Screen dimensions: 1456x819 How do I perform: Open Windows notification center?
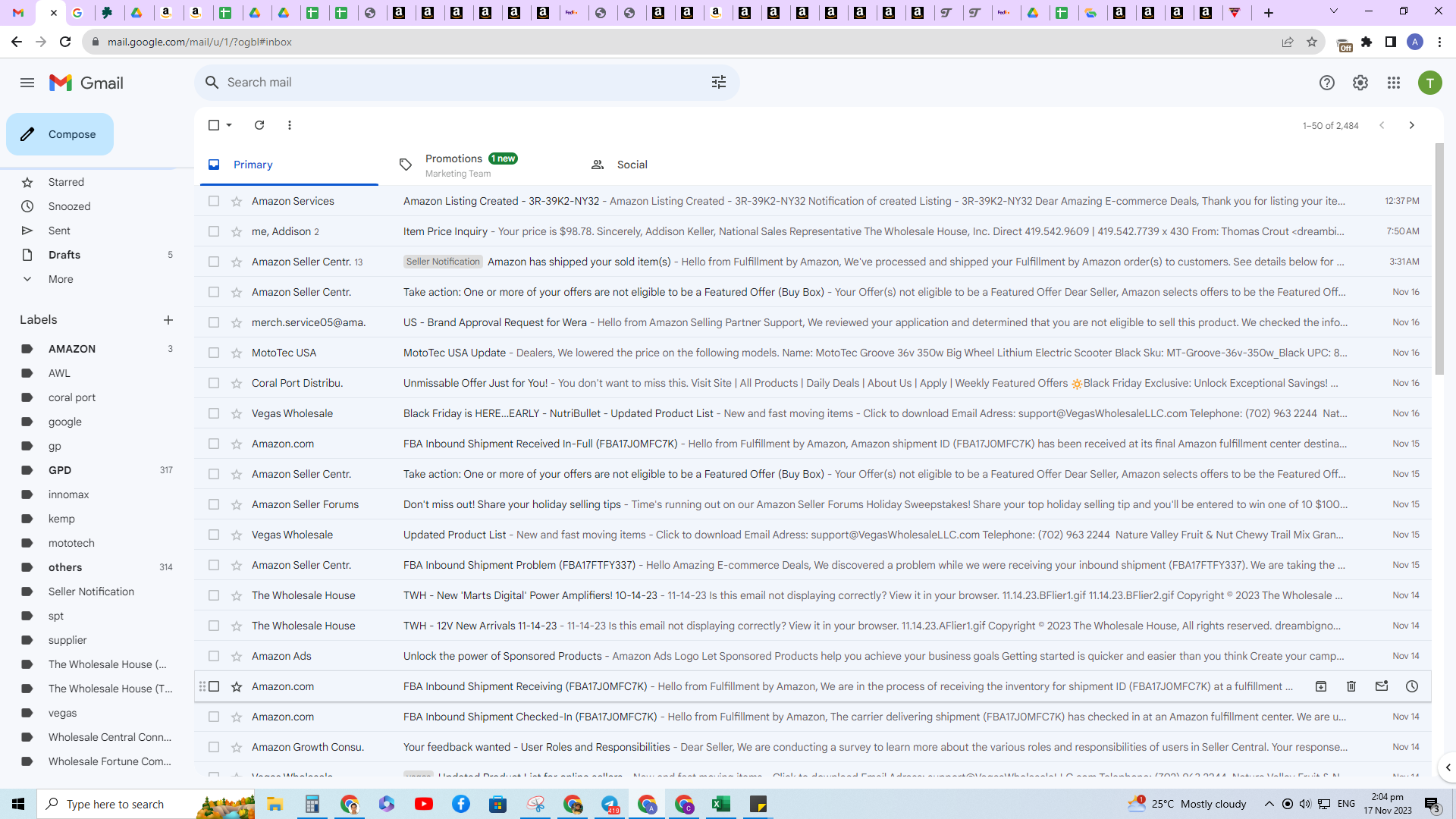point(1432,804)
